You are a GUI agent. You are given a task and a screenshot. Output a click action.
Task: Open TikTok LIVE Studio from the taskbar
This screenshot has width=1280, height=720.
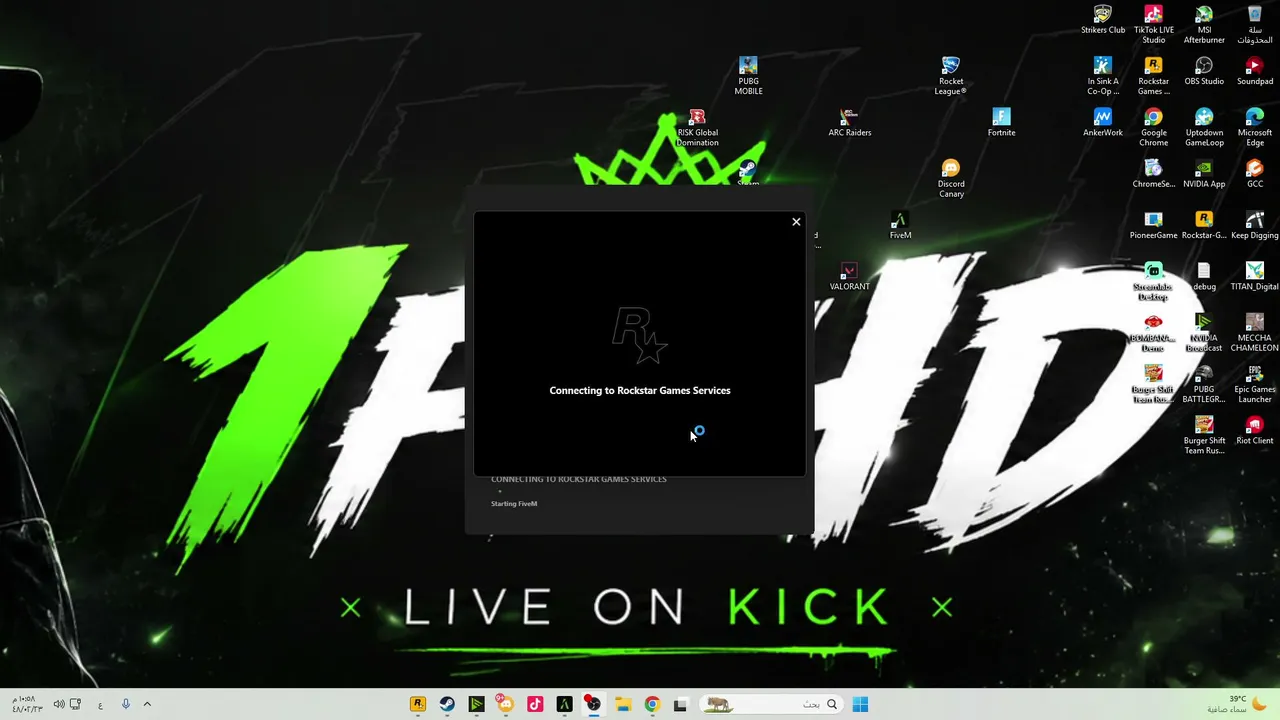(x=535, y=704)
